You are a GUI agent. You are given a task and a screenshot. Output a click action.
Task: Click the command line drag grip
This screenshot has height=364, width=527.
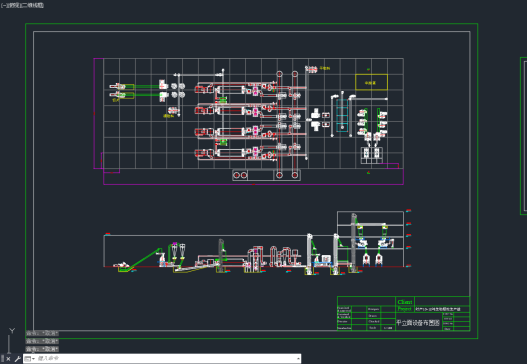2,359
